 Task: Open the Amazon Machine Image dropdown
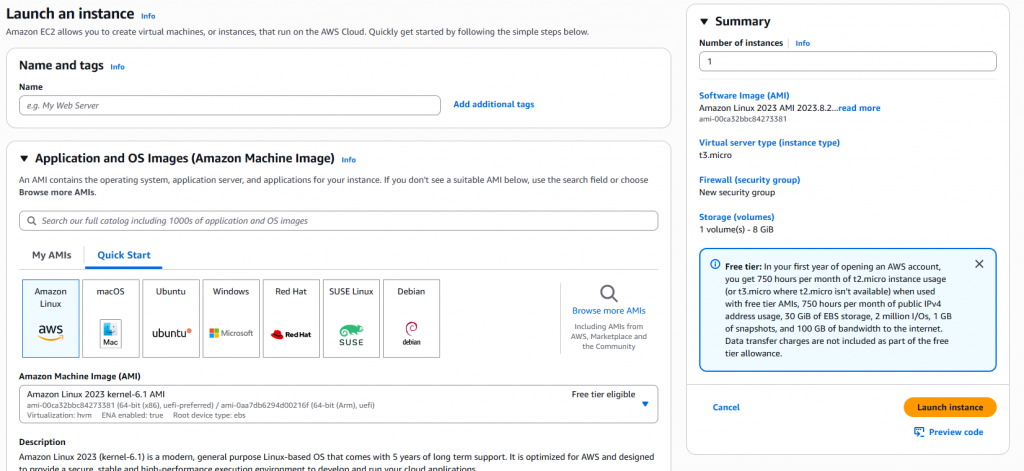click(645, 404)
